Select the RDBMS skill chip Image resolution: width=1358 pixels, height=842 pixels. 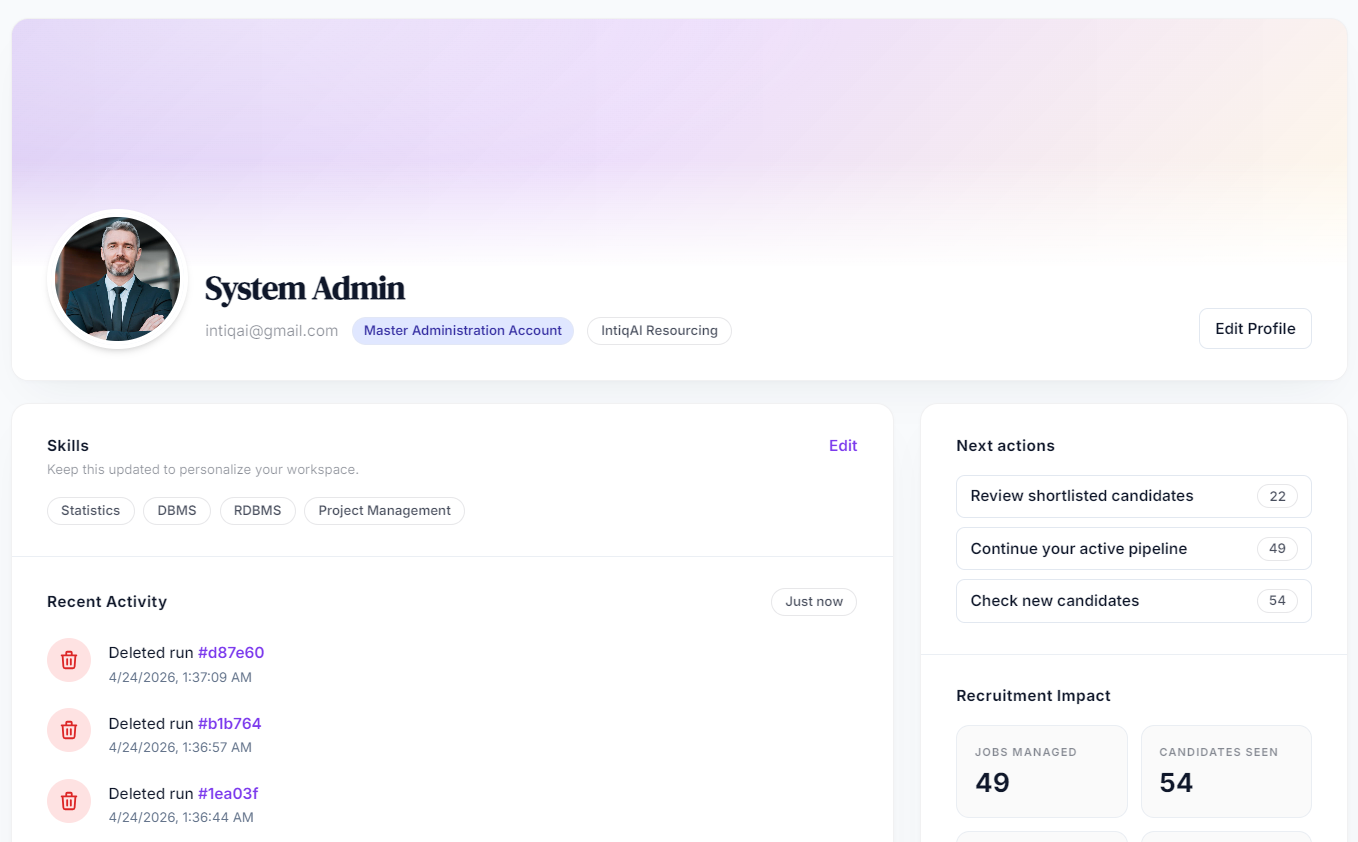[258, 511]
